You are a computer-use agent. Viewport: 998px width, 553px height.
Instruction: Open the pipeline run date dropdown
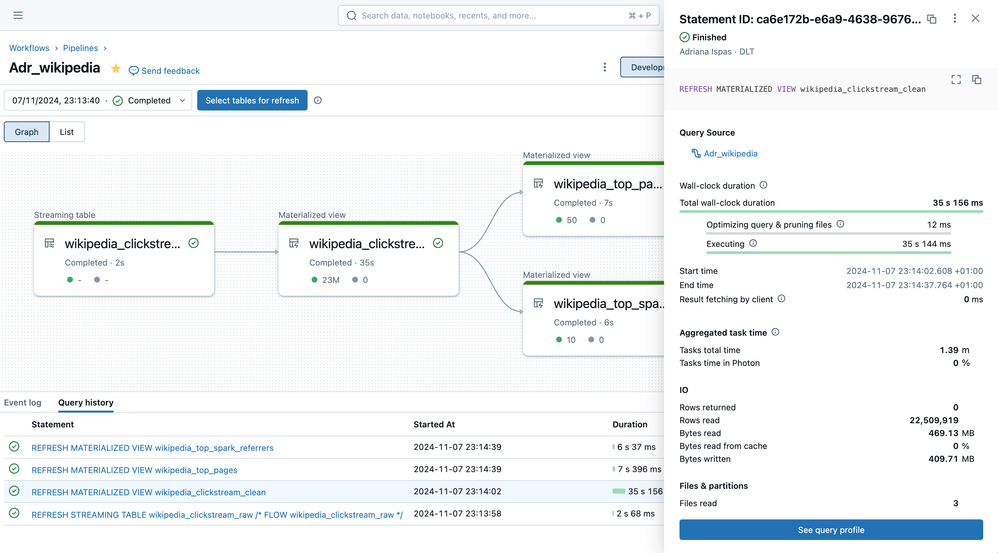coord(99,101)
